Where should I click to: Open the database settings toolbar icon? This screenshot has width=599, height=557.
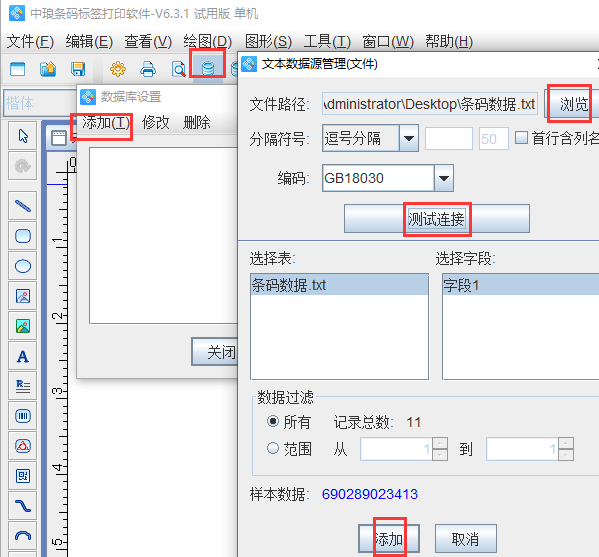pos(208,68)
